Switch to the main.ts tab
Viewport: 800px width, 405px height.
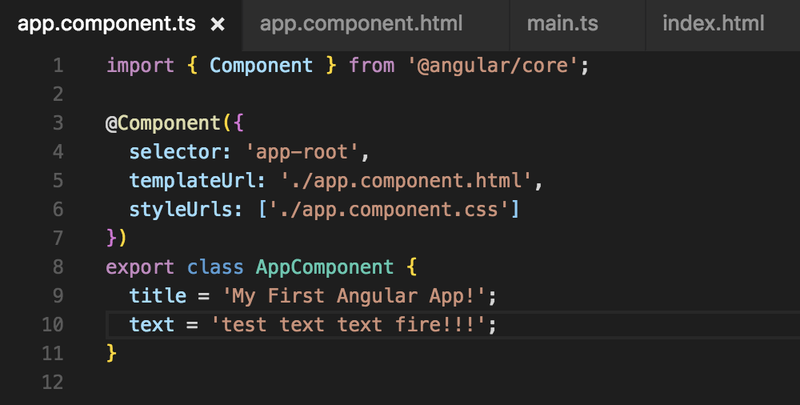coord(562,24)
